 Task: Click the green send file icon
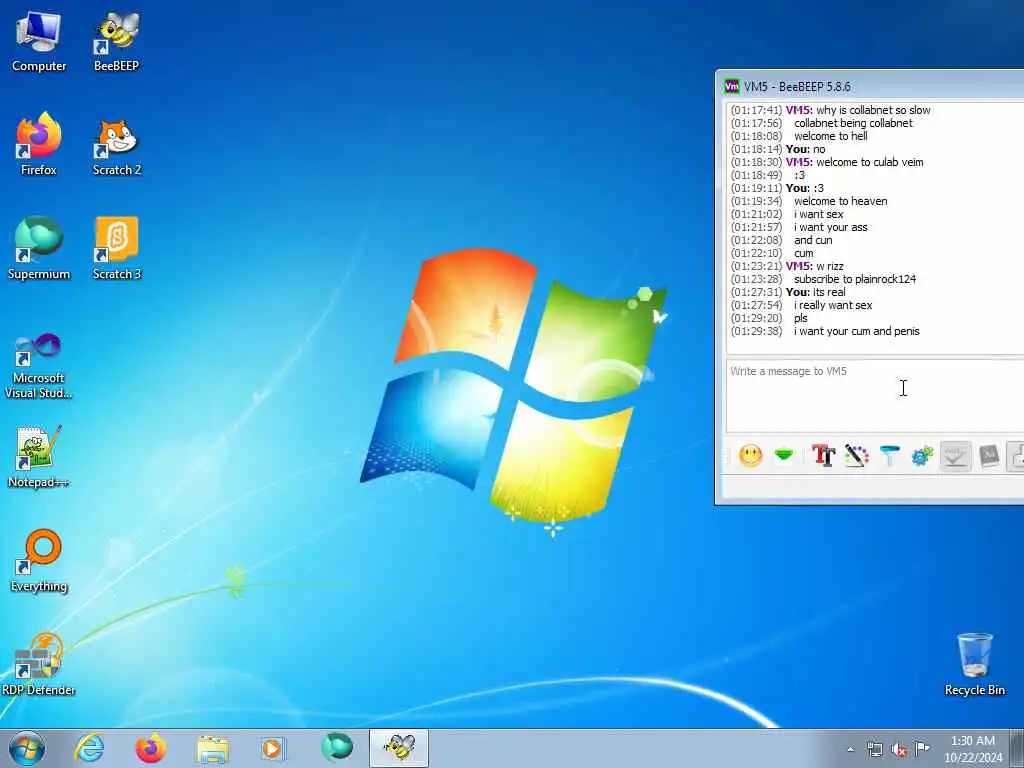click(784, 455)
